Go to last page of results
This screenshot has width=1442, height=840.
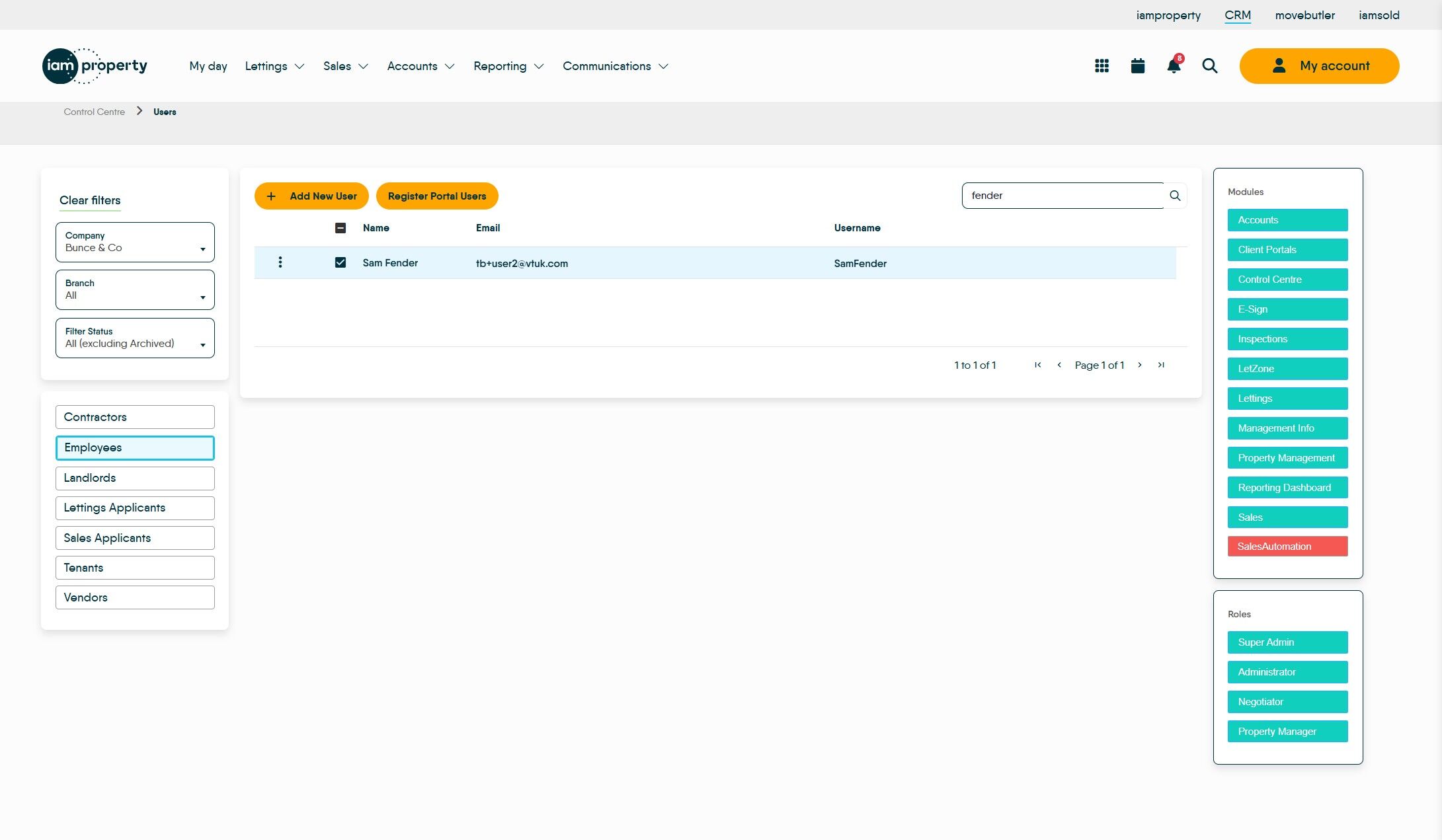pyautogui.click(x=1161, y=365)
